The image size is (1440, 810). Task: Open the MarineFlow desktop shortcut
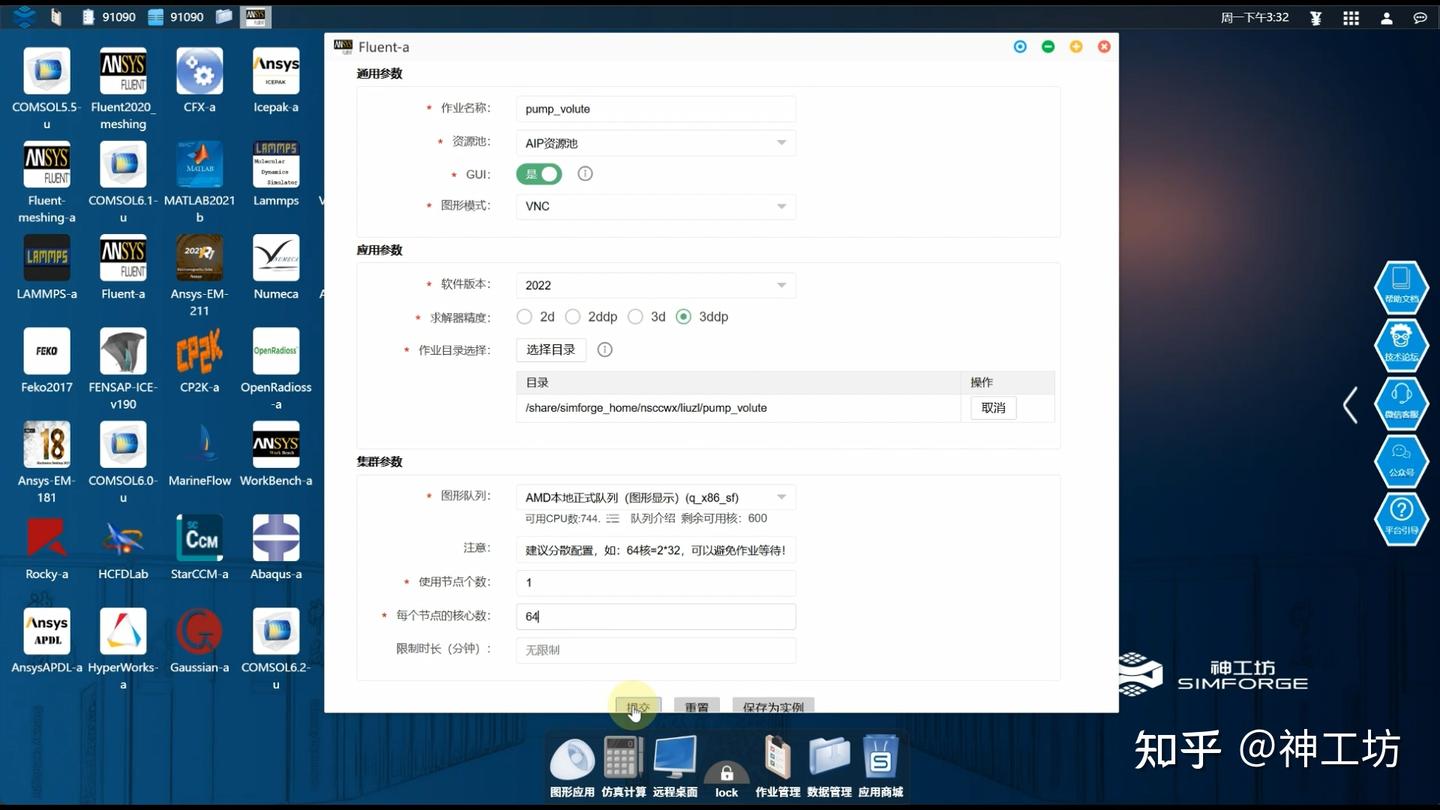click(x=200, y=444)
